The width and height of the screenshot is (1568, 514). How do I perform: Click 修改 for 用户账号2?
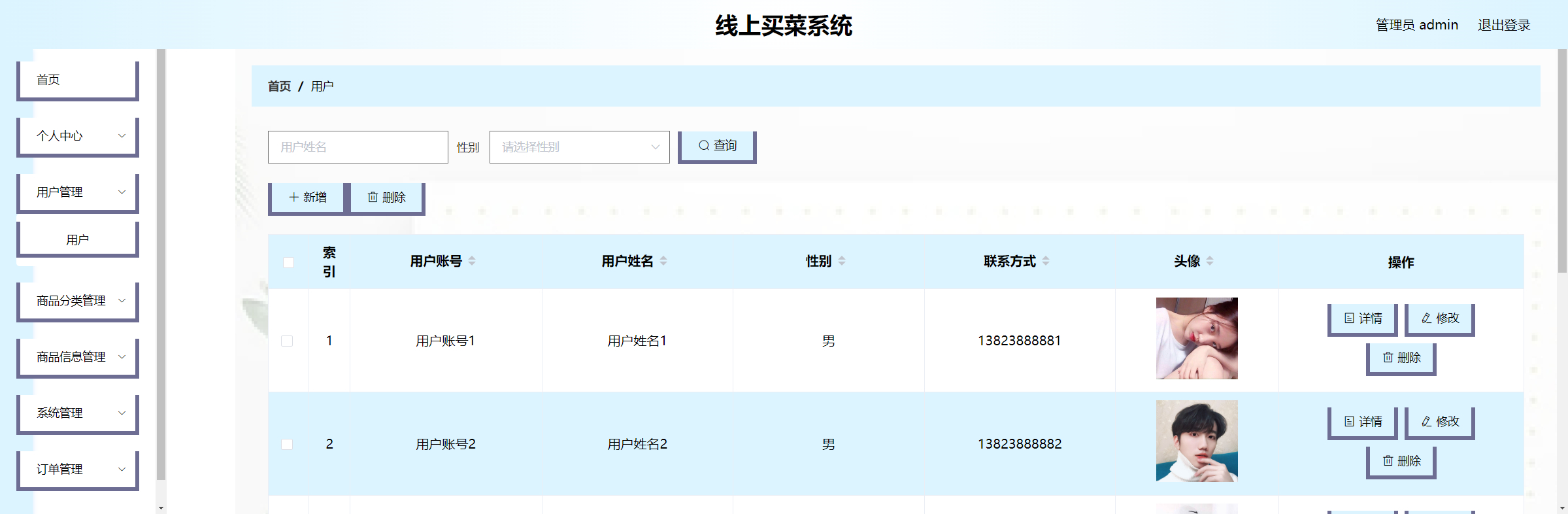[1440, 422]
